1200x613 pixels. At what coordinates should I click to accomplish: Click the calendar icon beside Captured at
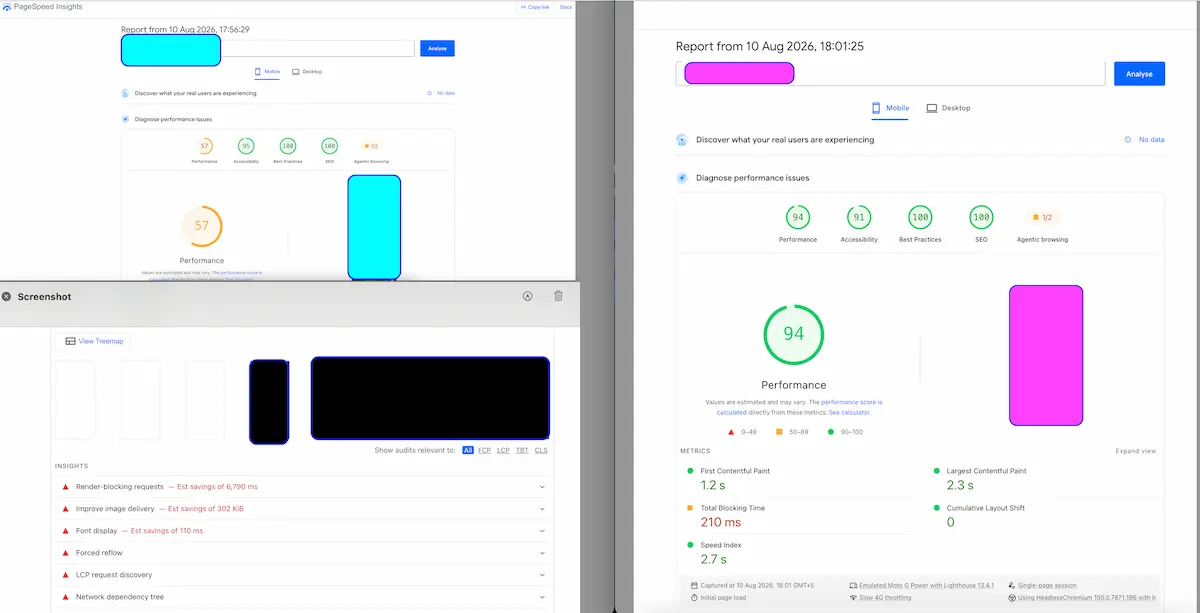pyautogui.click(x=694, y=585)
